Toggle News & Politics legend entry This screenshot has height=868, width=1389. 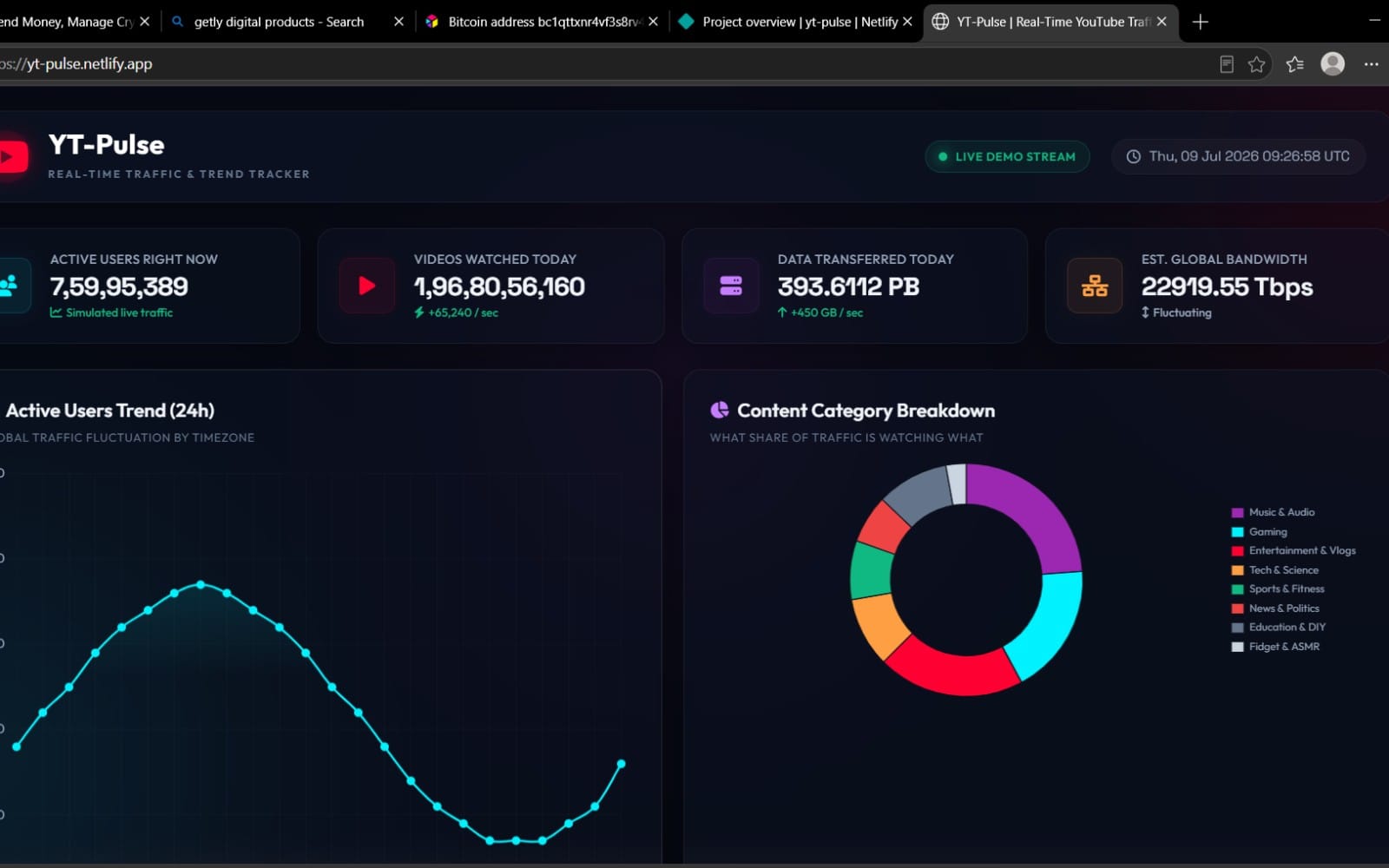pyautogui.click(x=1275, y=608)
